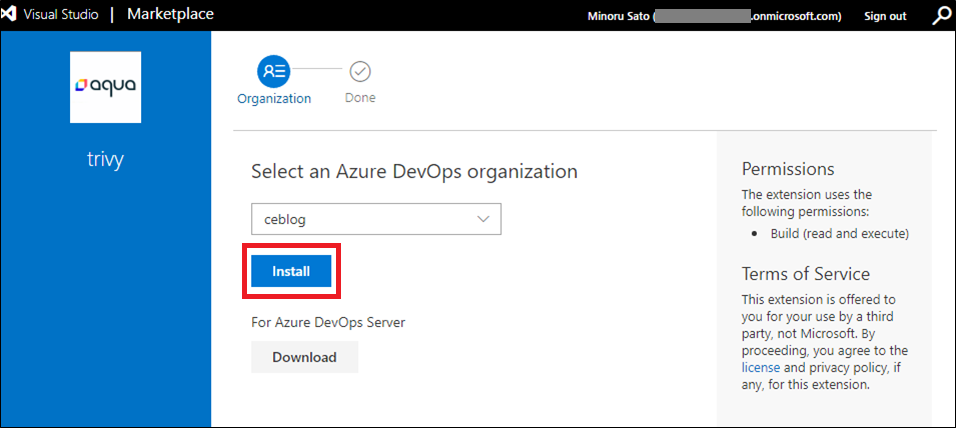Click the dropdown chevron arrow
Viewport: 956px width, 428px height.
pyautogui.click(x=483, y=219)
